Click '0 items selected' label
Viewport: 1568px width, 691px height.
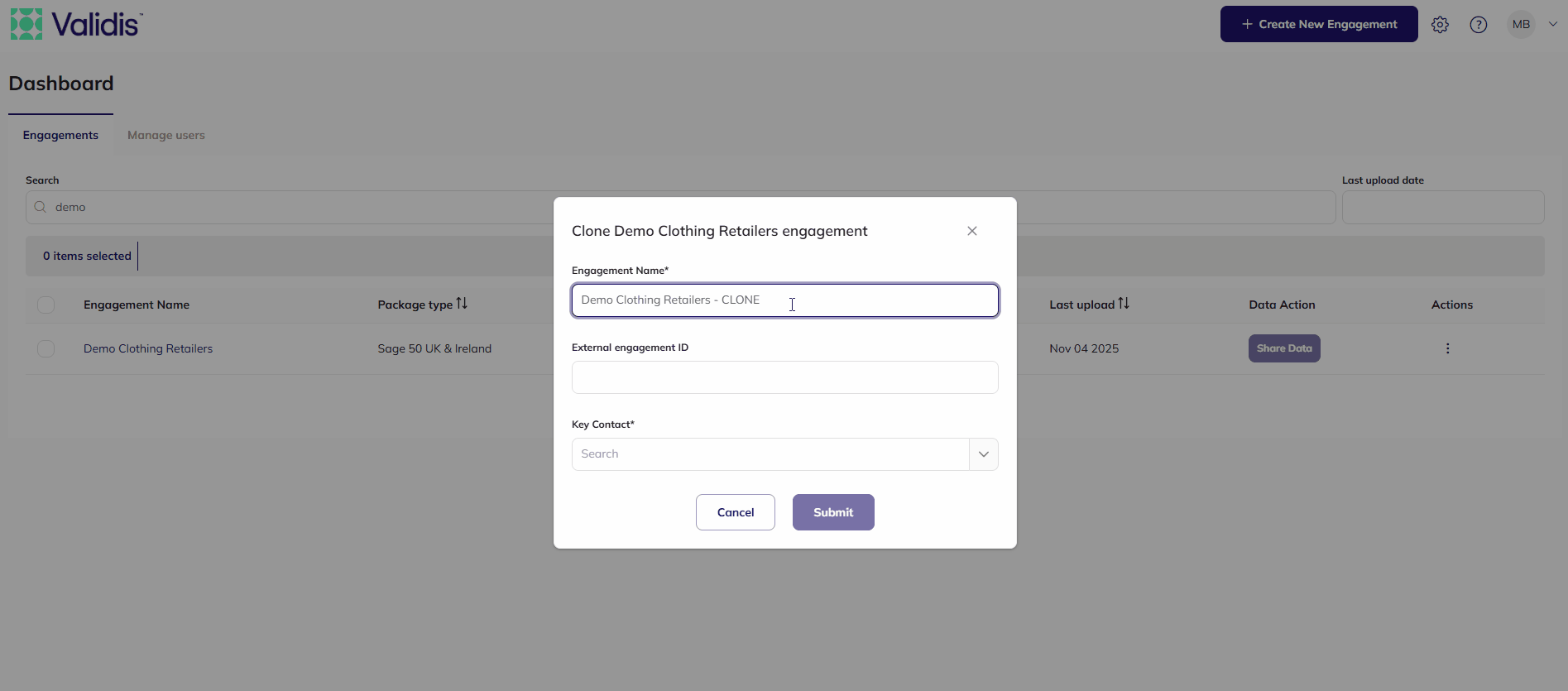[x=87, y=256]
